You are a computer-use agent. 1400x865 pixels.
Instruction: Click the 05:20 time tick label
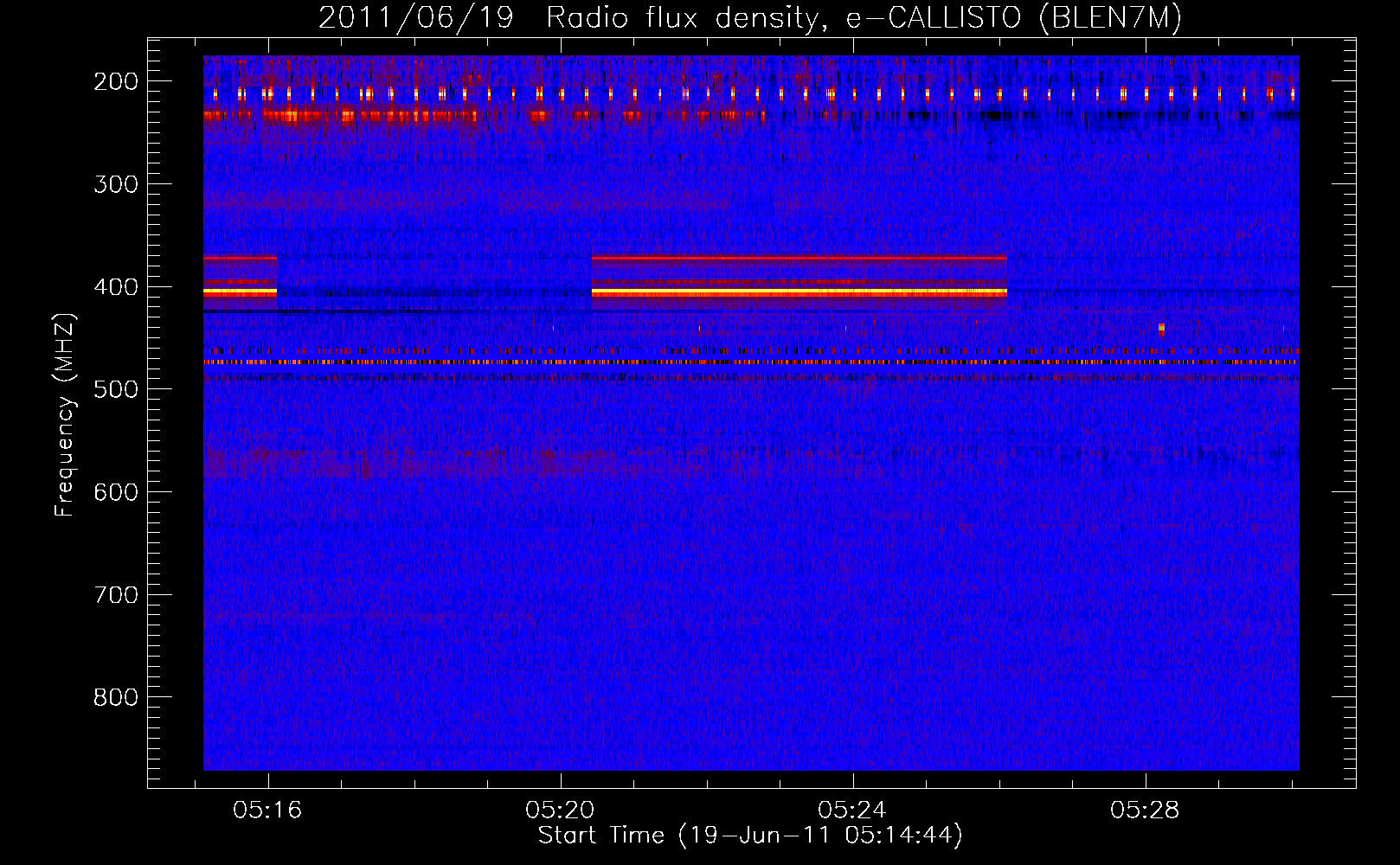(560, 811)
